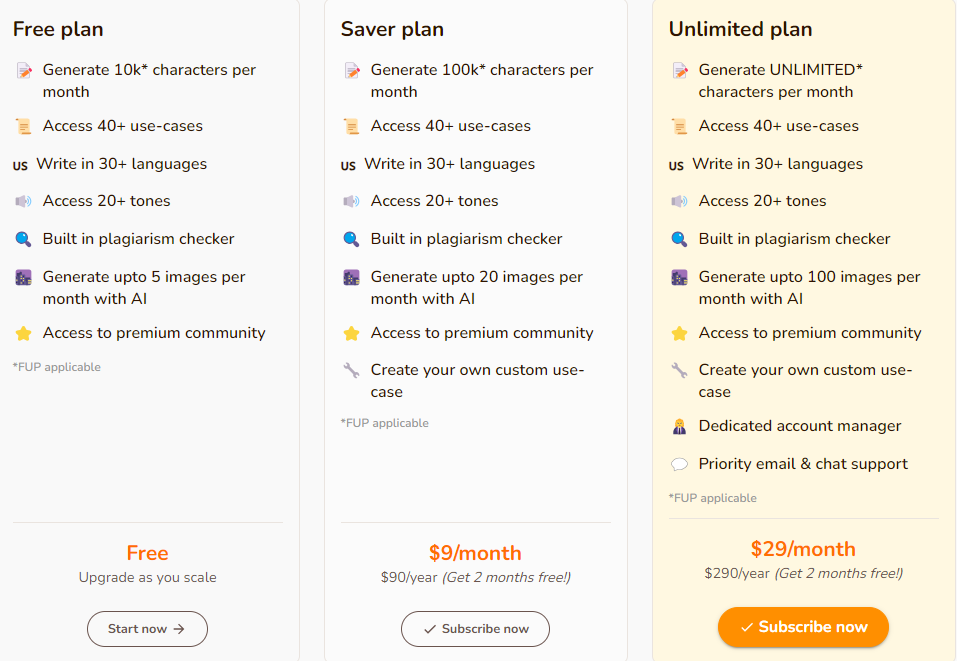Click Subscribe now under Saver plan
The height and width of the screenshot is (661, 957).
(x=475, y=629)
